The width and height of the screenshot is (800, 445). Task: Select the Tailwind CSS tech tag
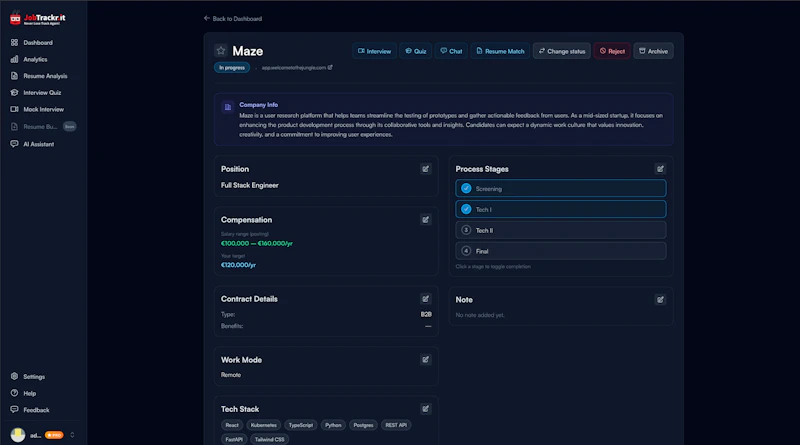[x=269, y=439]
